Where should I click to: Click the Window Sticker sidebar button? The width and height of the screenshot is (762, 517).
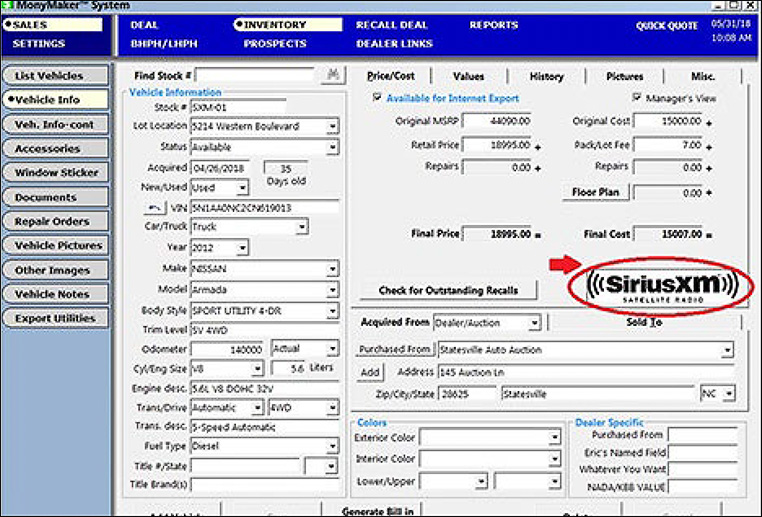click(55, 172)
